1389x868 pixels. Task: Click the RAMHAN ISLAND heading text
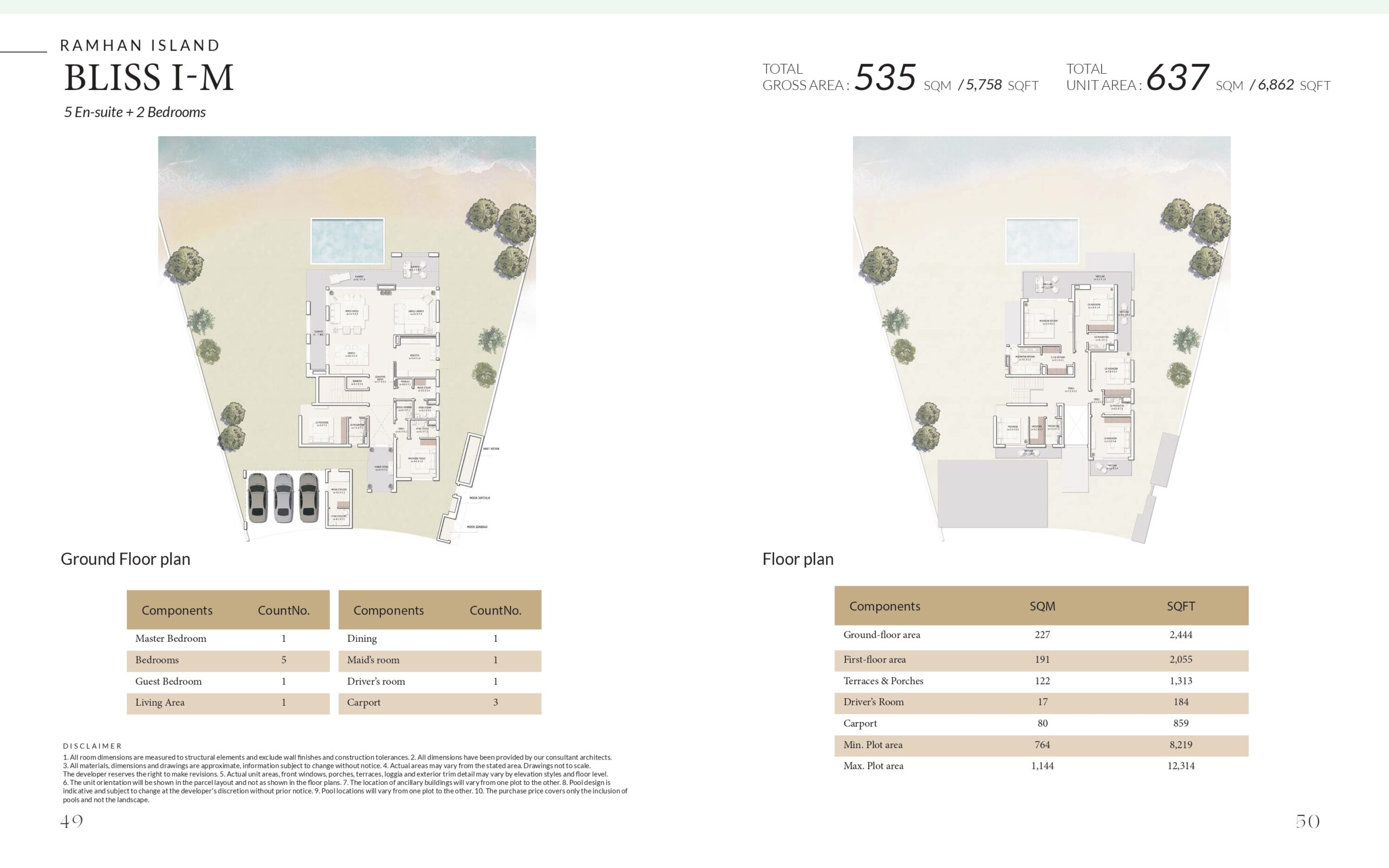tap(140, 46)
